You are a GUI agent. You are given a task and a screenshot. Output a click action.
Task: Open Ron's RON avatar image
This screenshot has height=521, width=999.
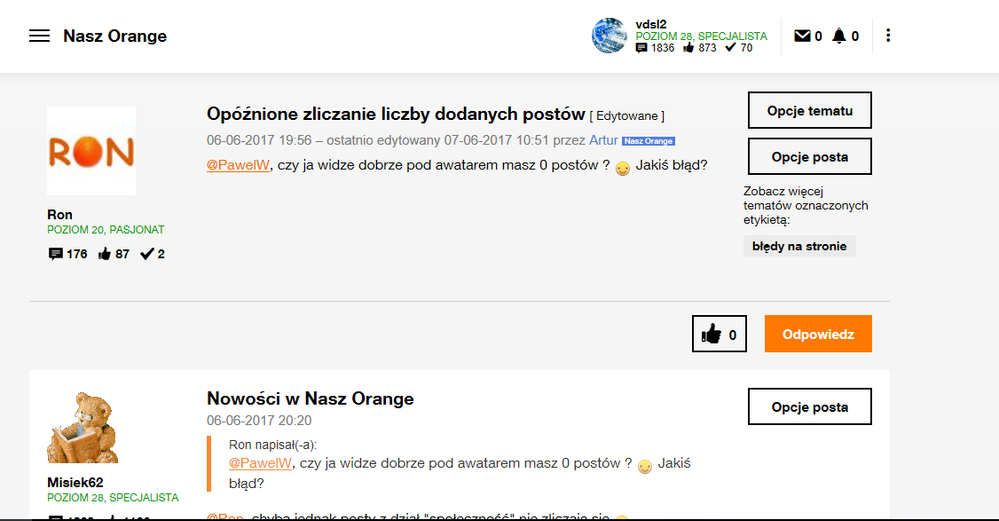91,151
